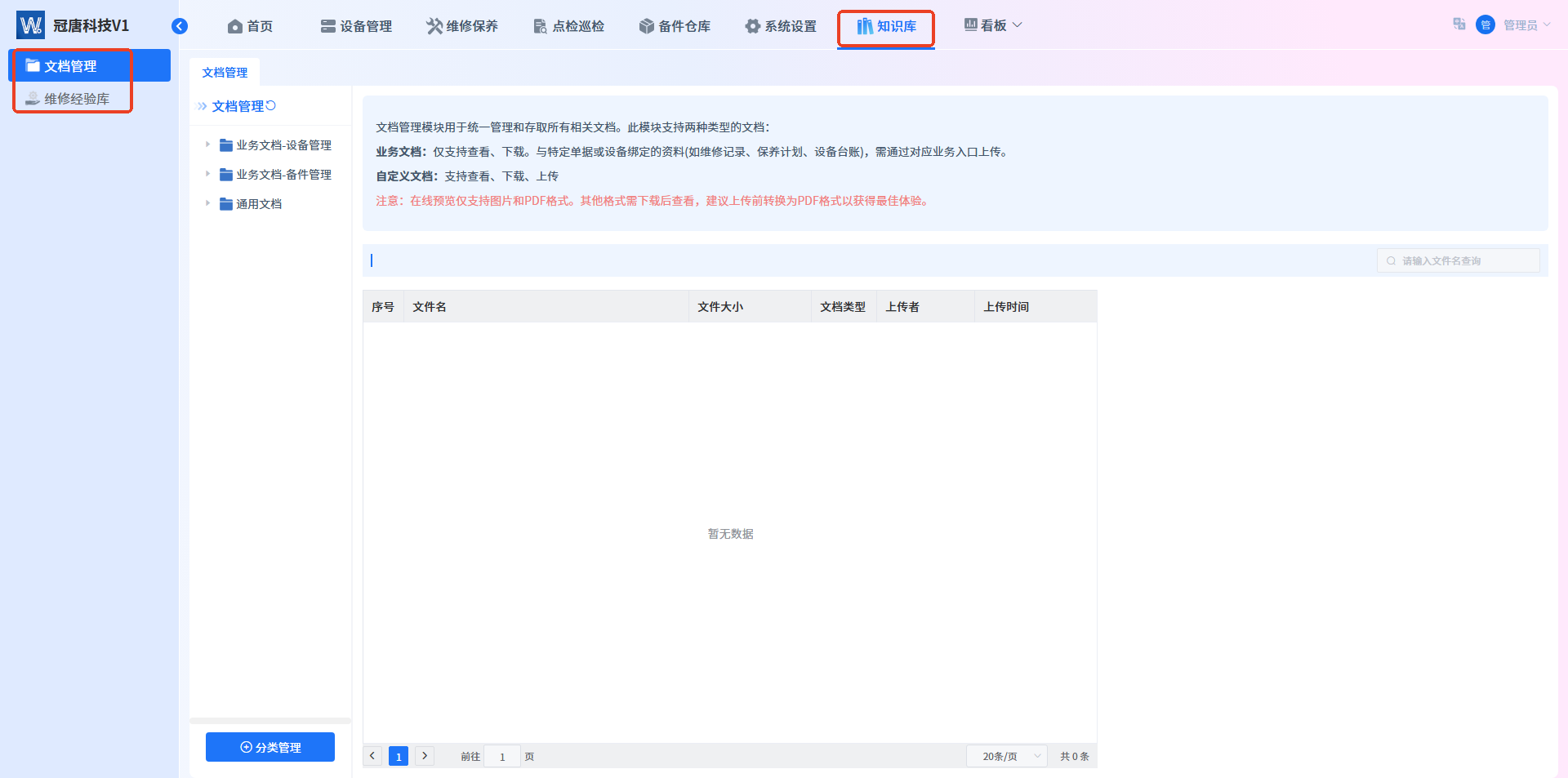Click the 前往 page number input
This screenshot has width=1568, height=778.
tap(502, 757)
